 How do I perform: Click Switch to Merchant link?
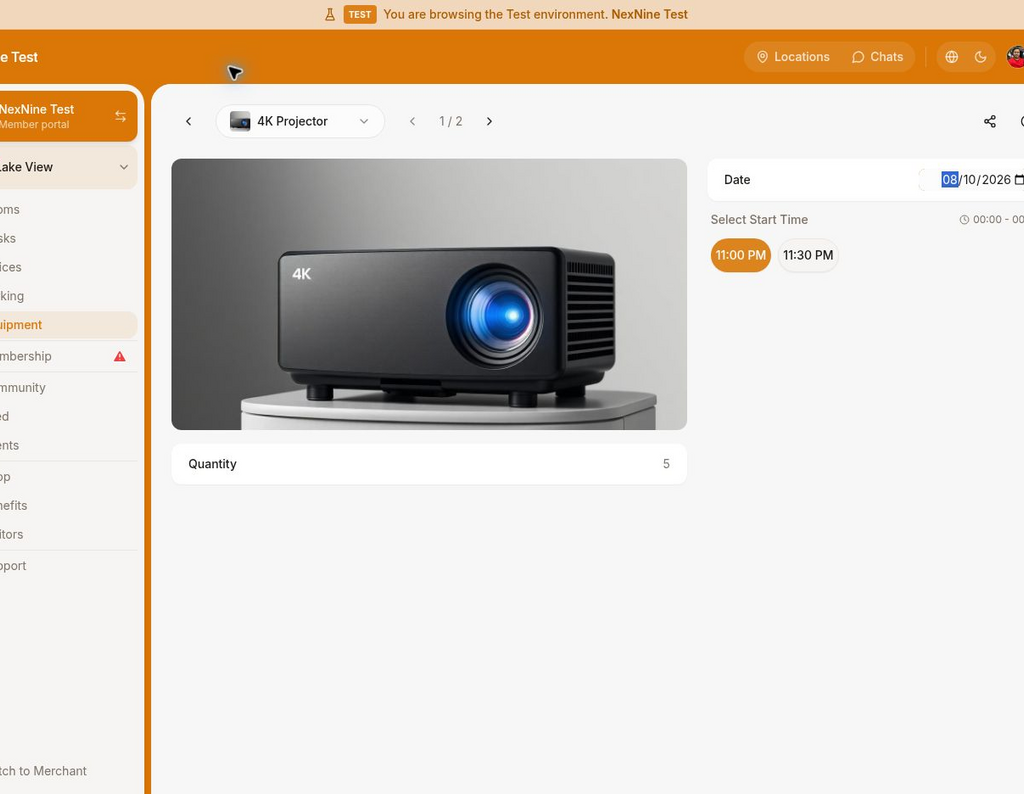(43, 771)
